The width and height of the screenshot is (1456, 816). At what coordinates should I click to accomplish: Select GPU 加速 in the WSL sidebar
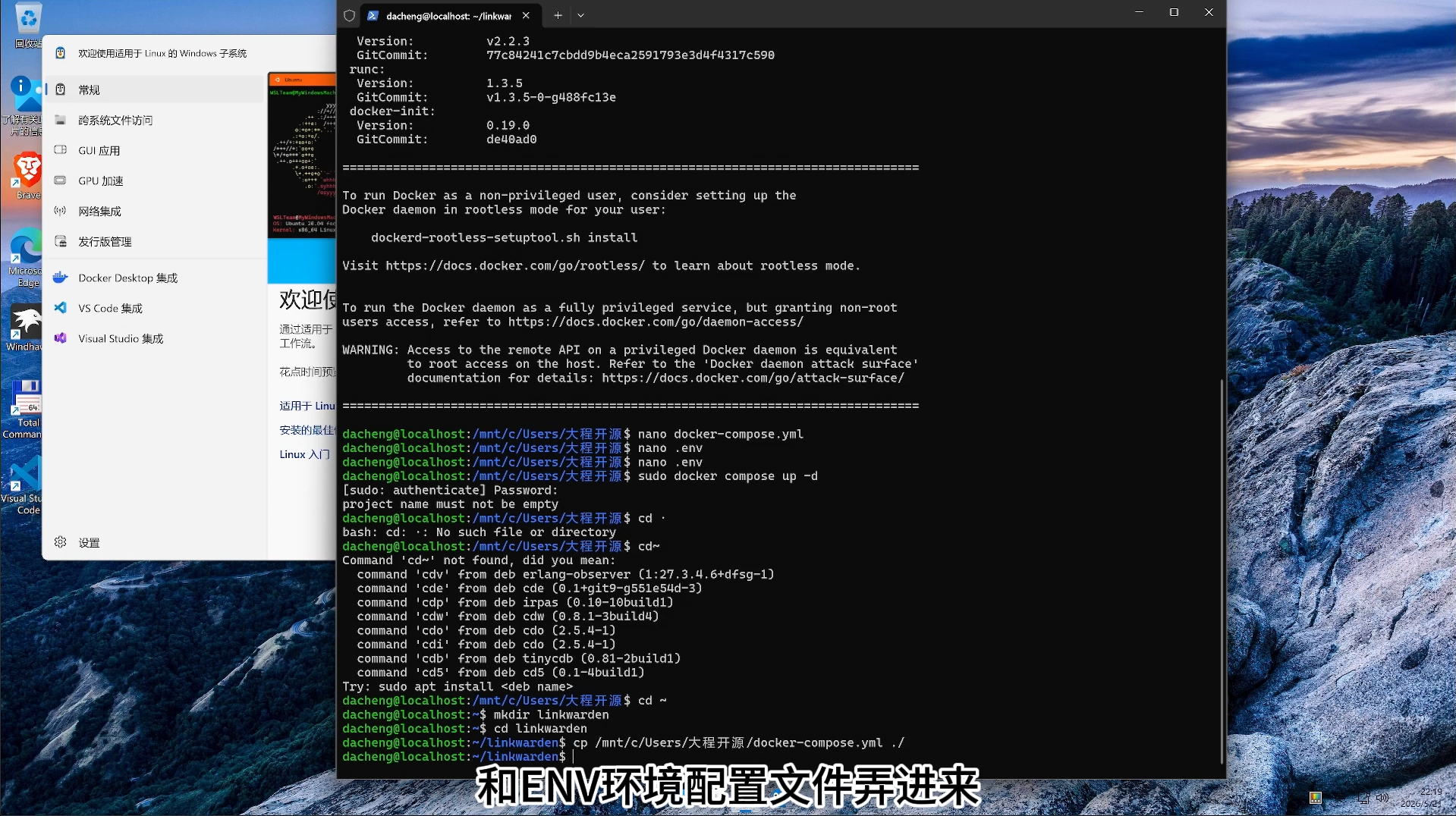pos(154,180)
